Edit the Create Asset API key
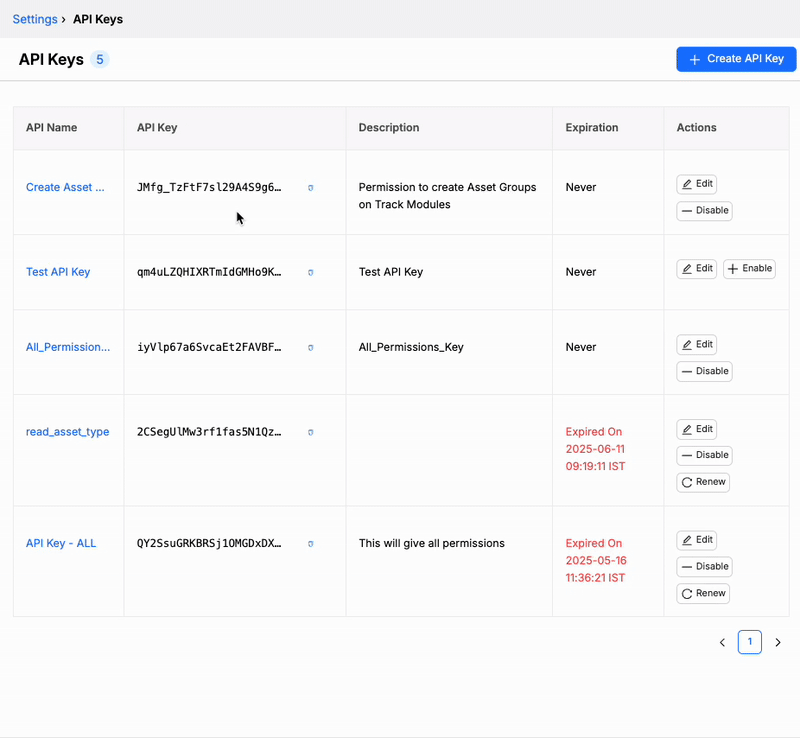800x738 pixels. pyautogui.click(x=696, y=184)
